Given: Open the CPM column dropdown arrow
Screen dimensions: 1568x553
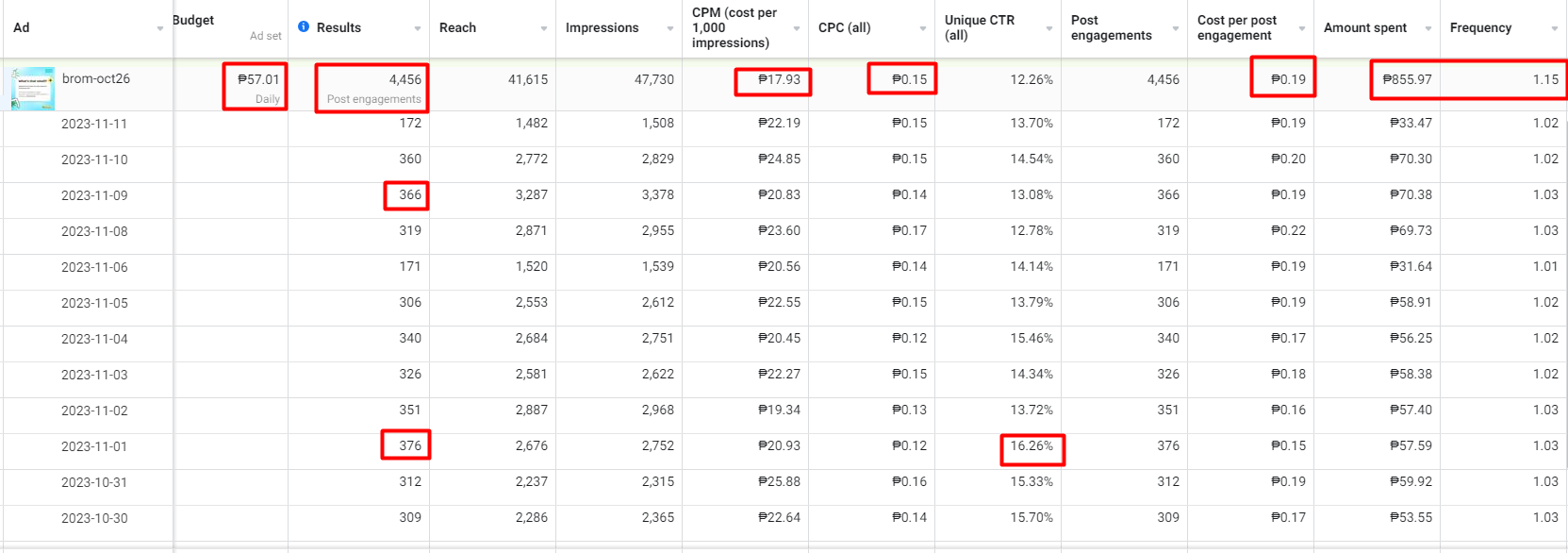Looking at the screenshot, I should [797, 28].
